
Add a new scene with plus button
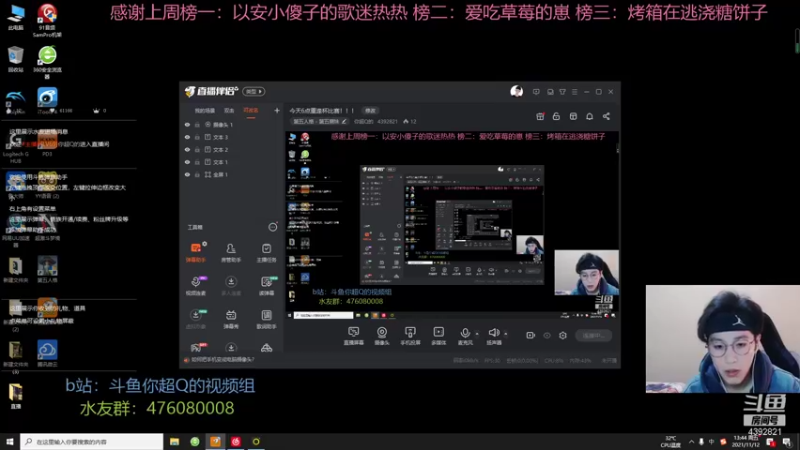click(277, 110)
